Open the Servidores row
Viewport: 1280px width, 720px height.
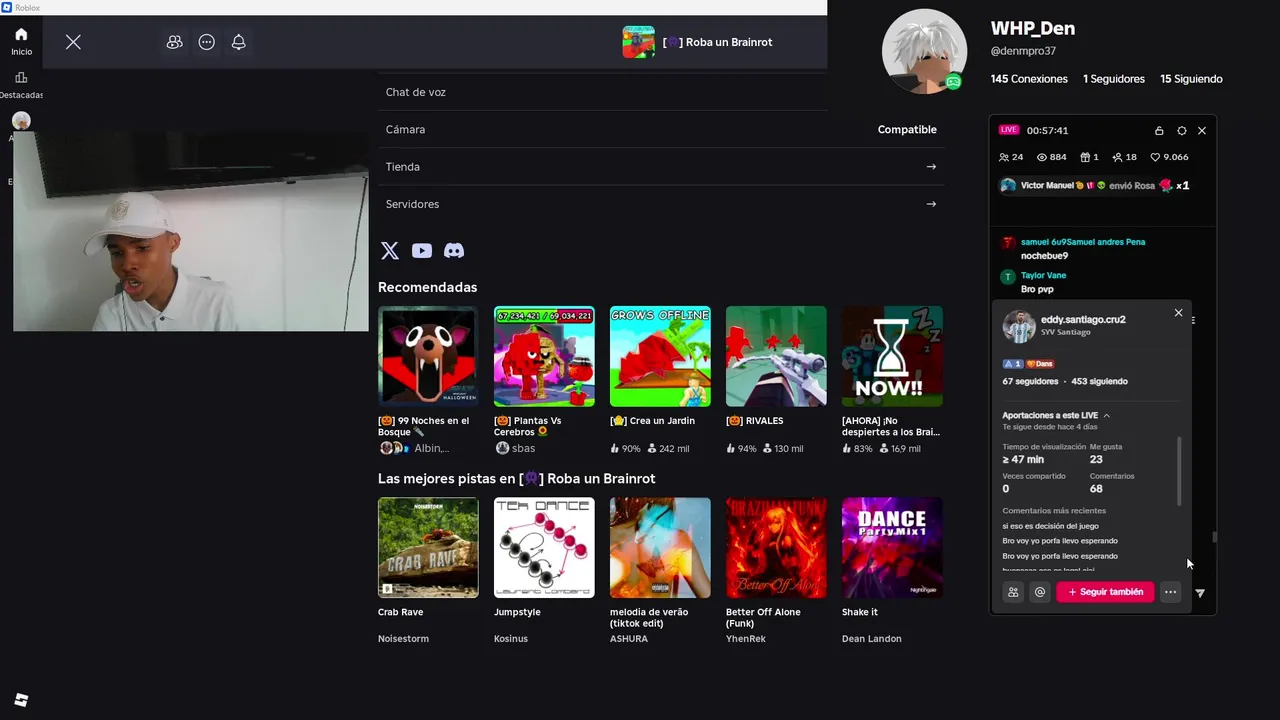click(661, 204)
